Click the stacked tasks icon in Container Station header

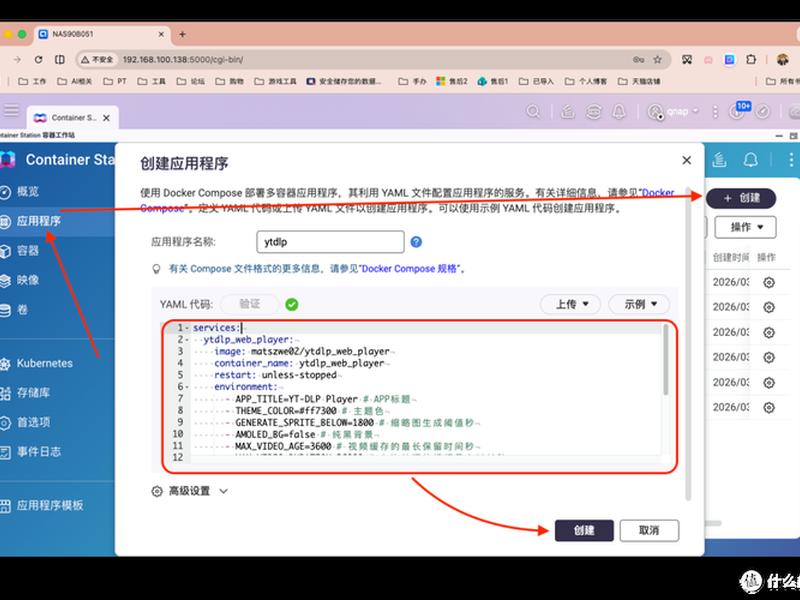coord(719,160)
